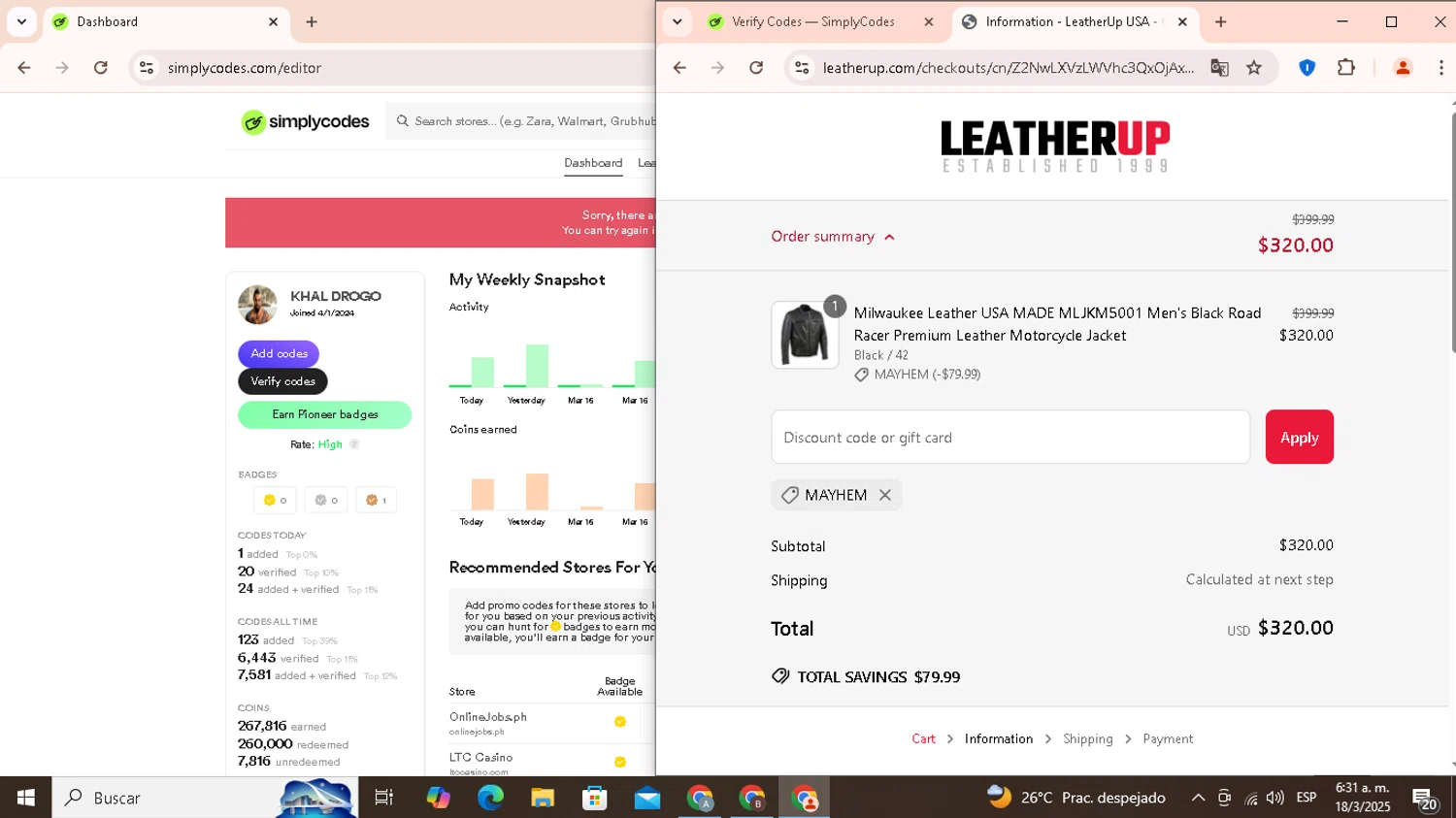The image size is (1456, 818).
Task: Close the Dashboard tab
Action: coord(273,21)
